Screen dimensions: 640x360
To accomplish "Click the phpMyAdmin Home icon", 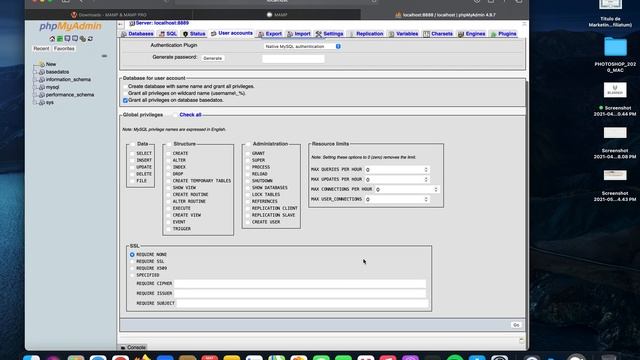I will click(52, 39).
